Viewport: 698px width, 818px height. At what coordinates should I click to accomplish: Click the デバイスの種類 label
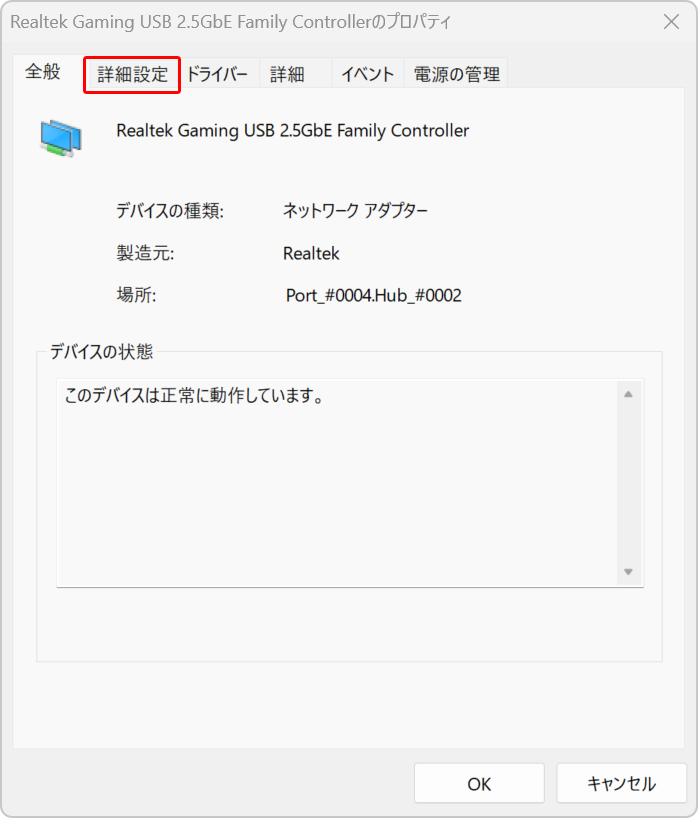coord(170,211)
